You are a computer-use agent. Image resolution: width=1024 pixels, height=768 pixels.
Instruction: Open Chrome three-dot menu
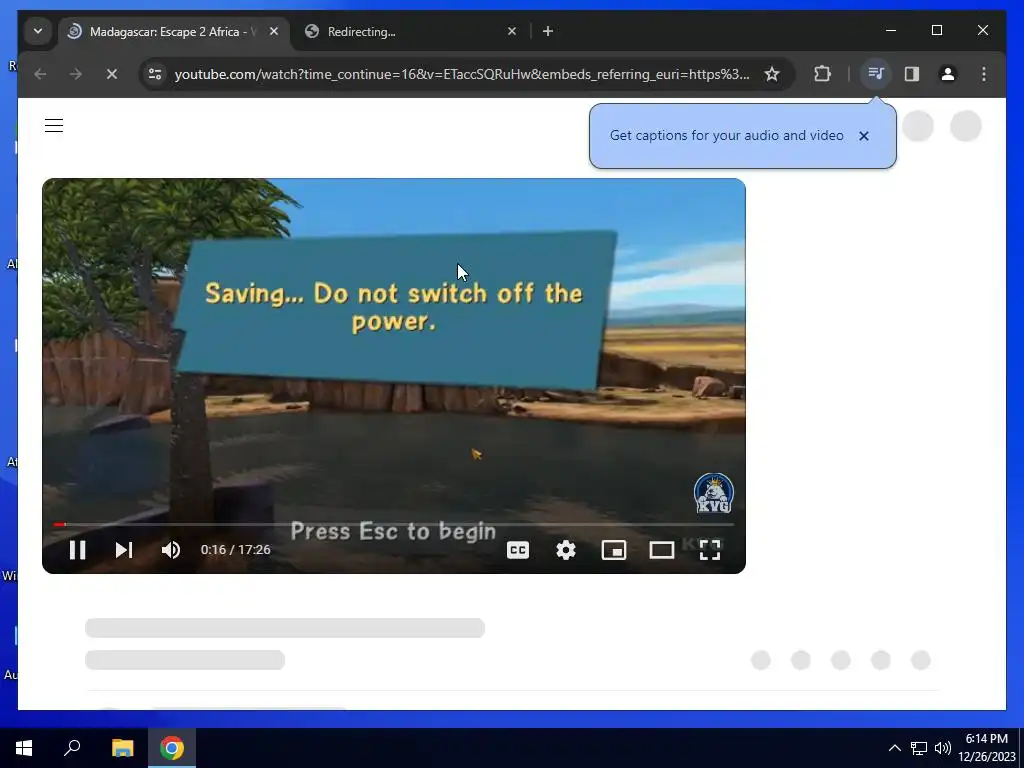[x=984, y=74]
